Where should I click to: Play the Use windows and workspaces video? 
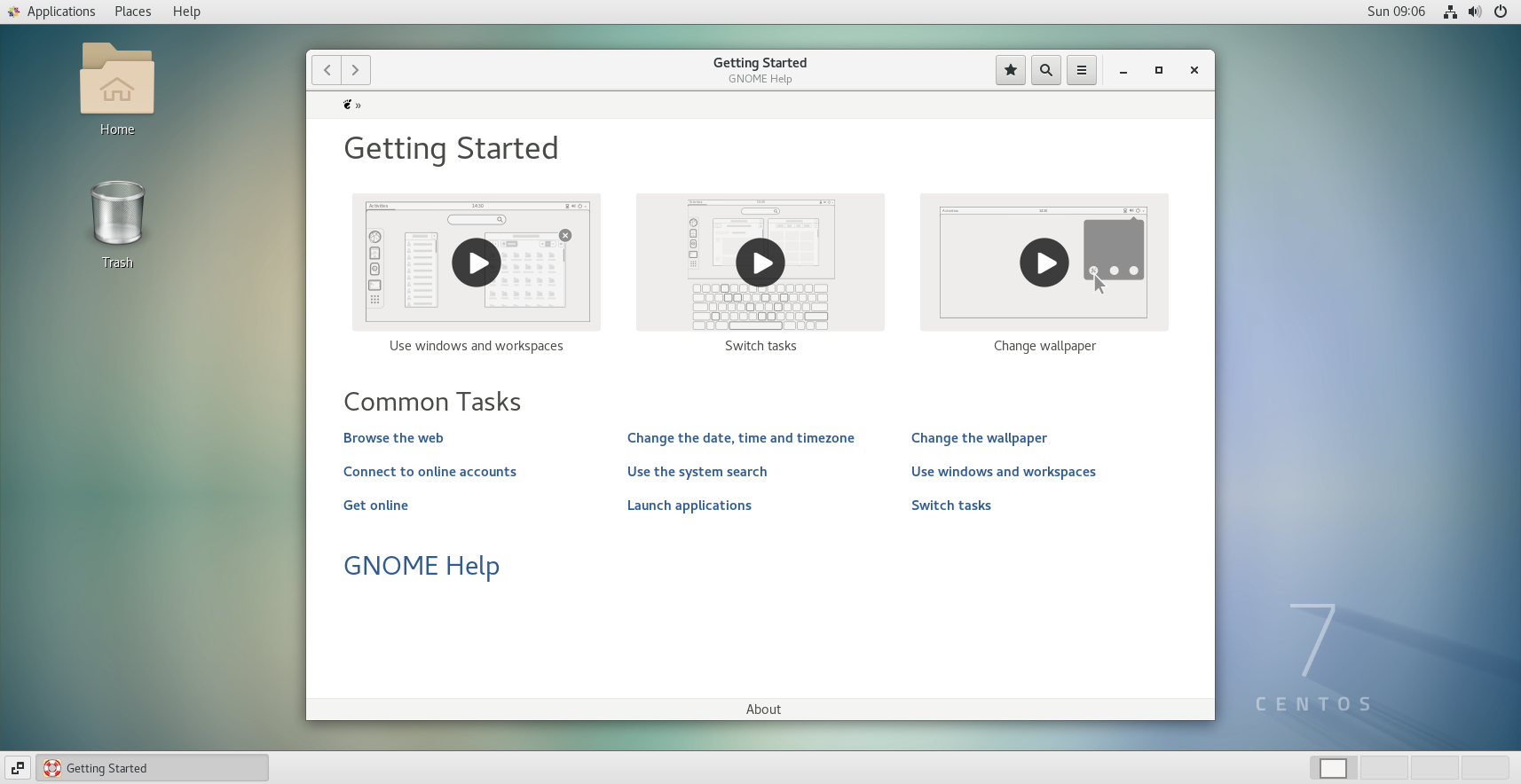click(477, 263)
